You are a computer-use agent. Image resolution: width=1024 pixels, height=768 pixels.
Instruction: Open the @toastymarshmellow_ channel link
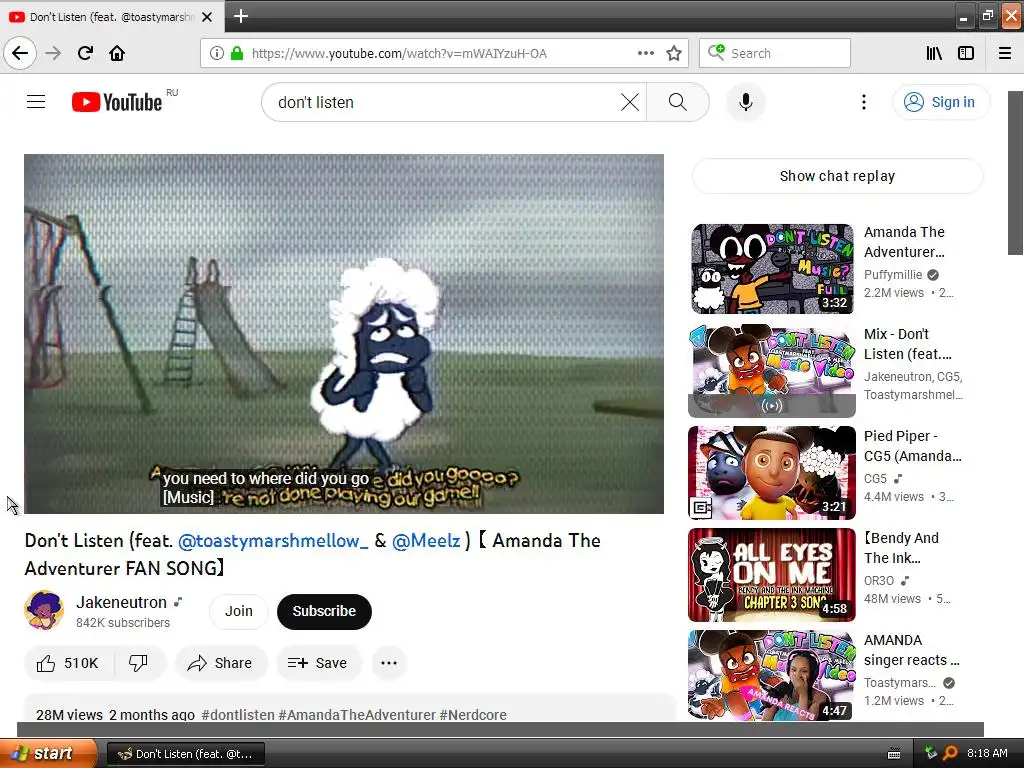click(273, 541)
